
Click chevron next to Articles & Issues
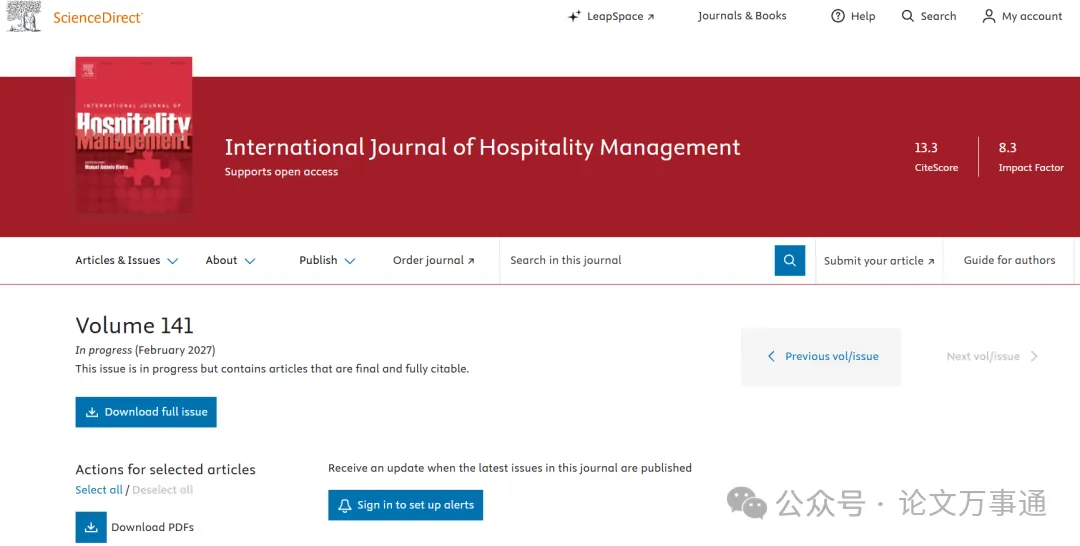point(173,261)
